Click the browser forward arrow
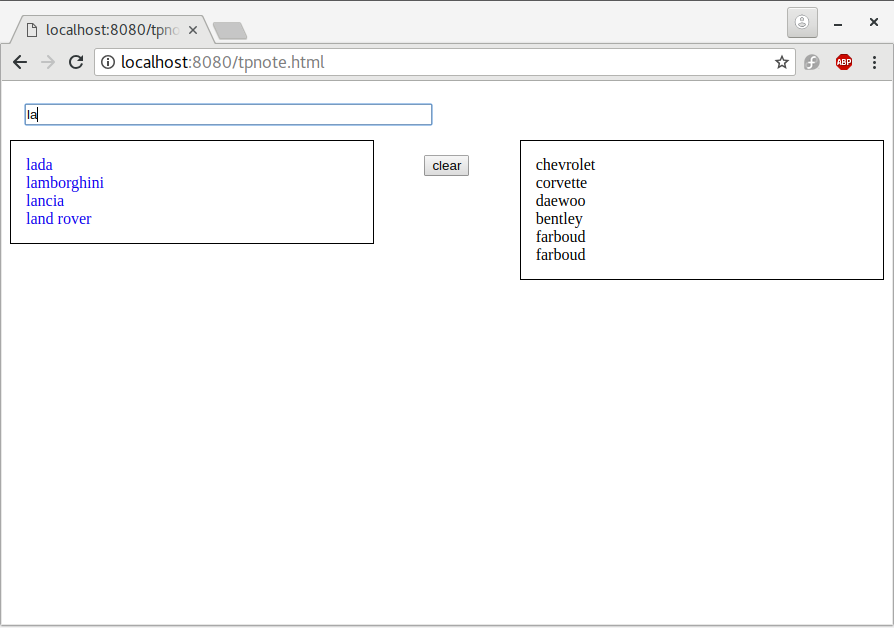Screen dimensions: 894x628 (48, 62)
